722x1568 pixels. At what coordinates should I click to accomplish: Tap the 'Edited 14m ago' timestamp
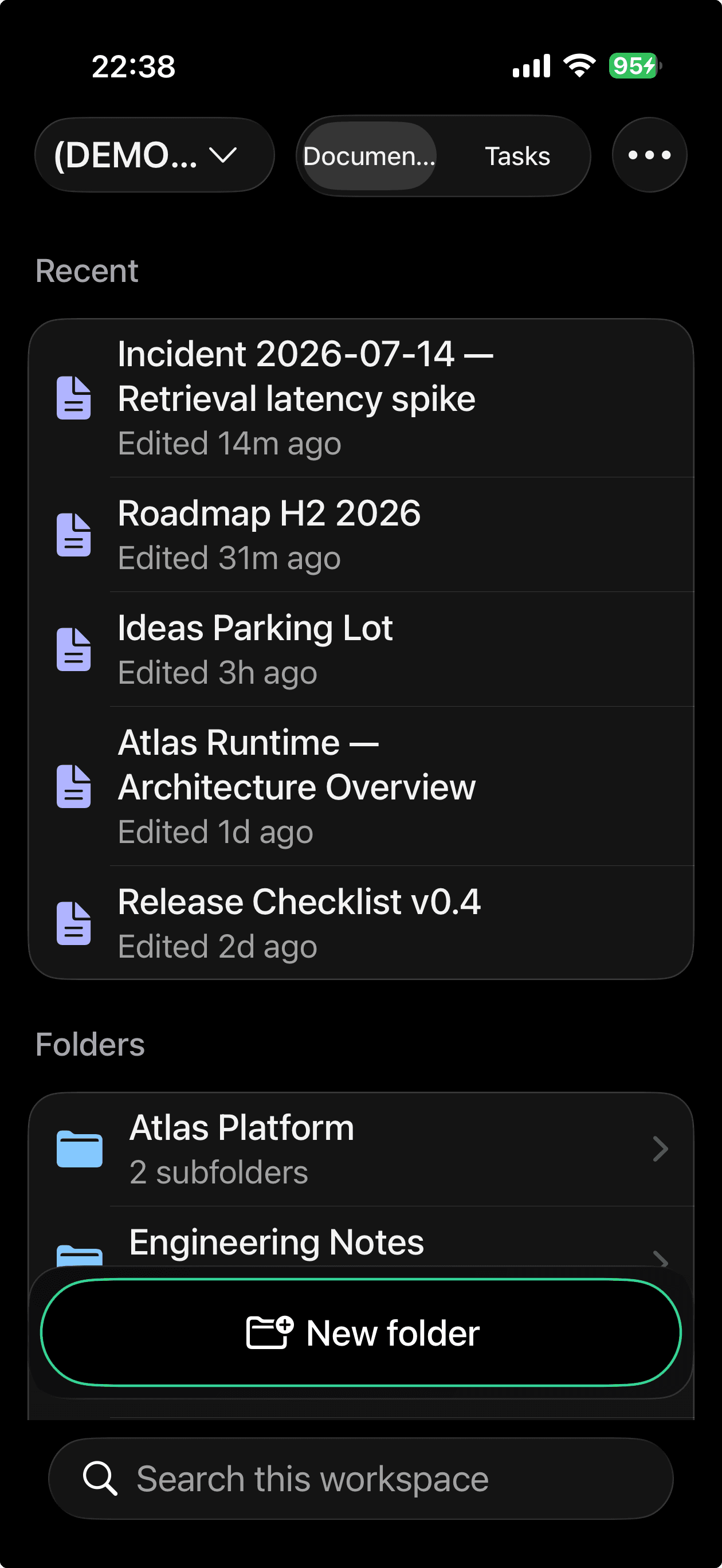pos(230,444)
